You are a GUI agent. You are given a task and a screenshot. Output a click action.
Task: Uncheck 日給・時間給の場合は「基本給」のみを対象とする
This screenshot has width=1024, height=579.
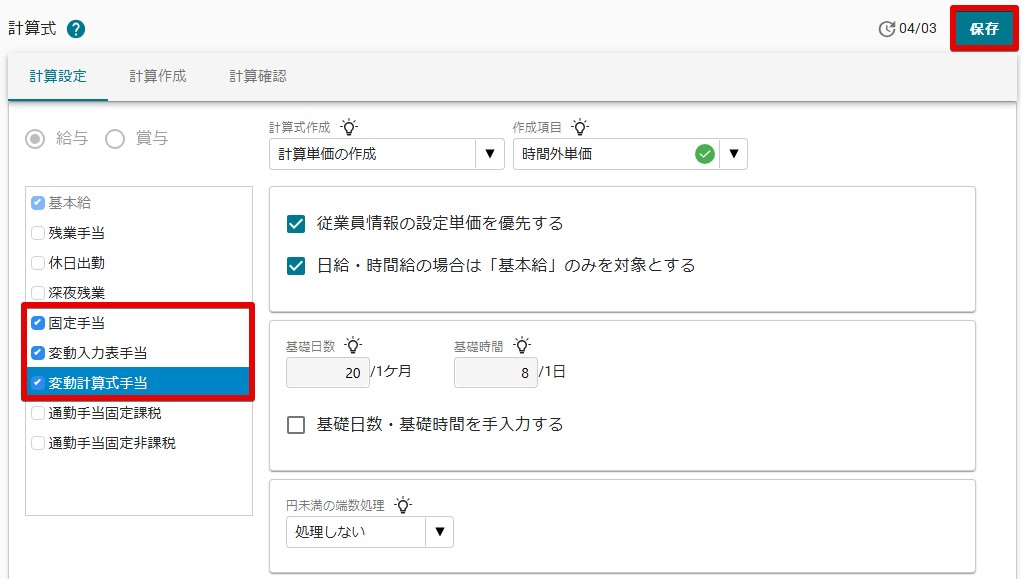click(296, 266)
